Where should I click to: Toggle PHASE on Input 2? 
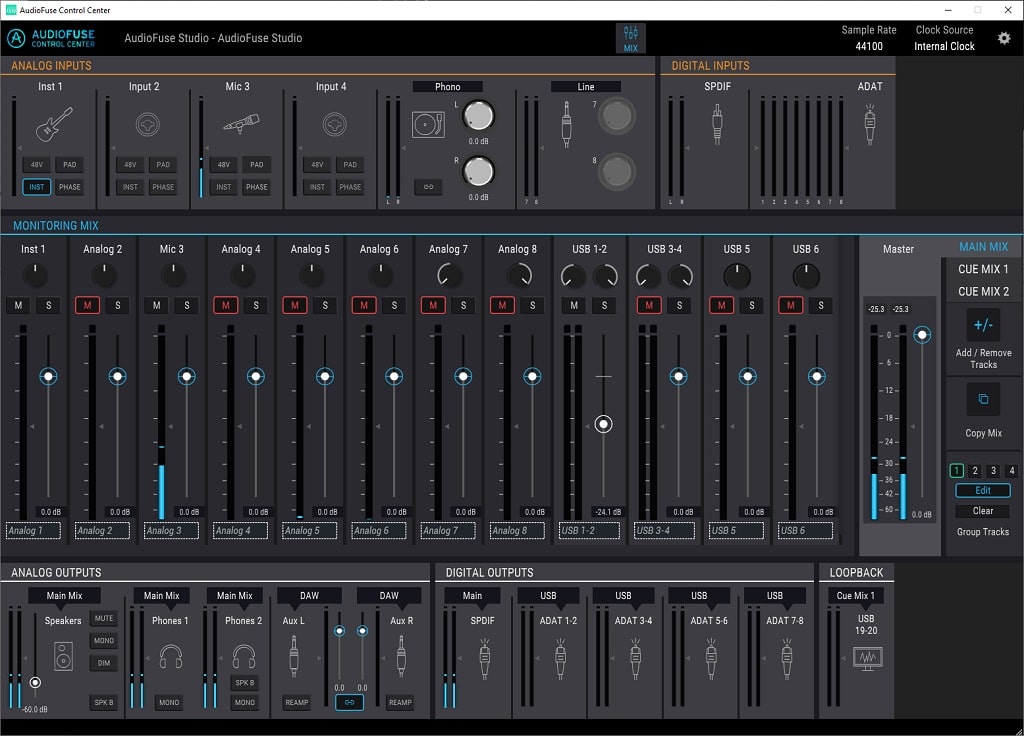pyautogui.click(x=163, y=187)
